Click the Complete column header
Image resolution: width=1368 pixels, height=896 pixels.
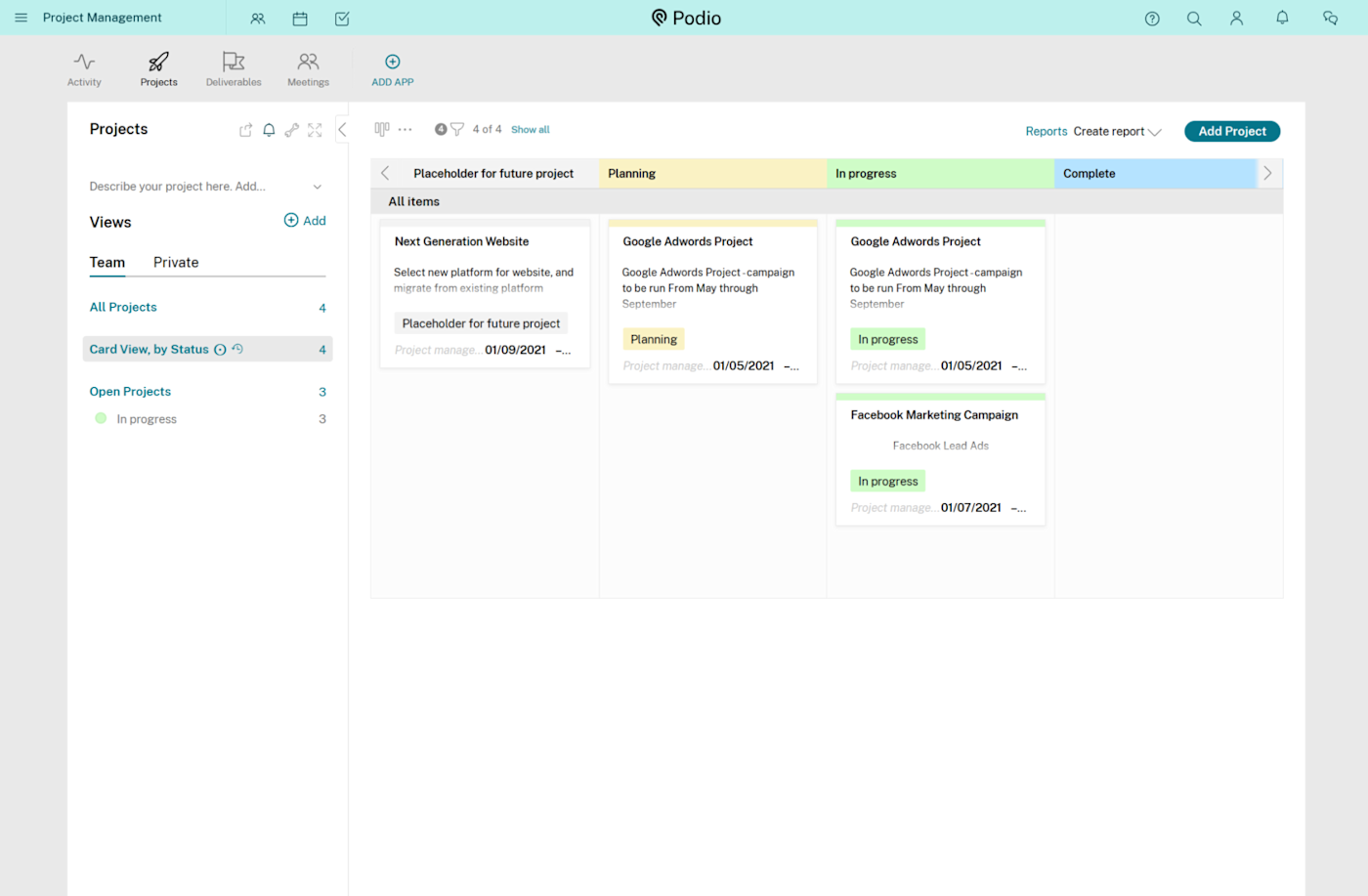(x=1155, y=173)
